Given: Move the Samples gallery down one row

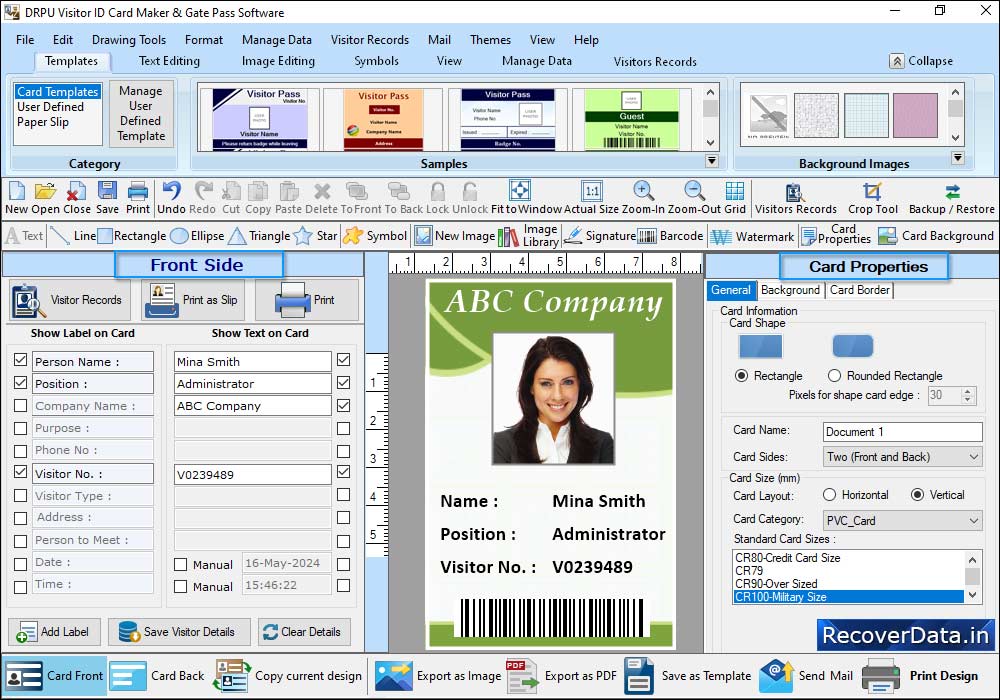Looking at the screenshot, I should pos(710,143).
